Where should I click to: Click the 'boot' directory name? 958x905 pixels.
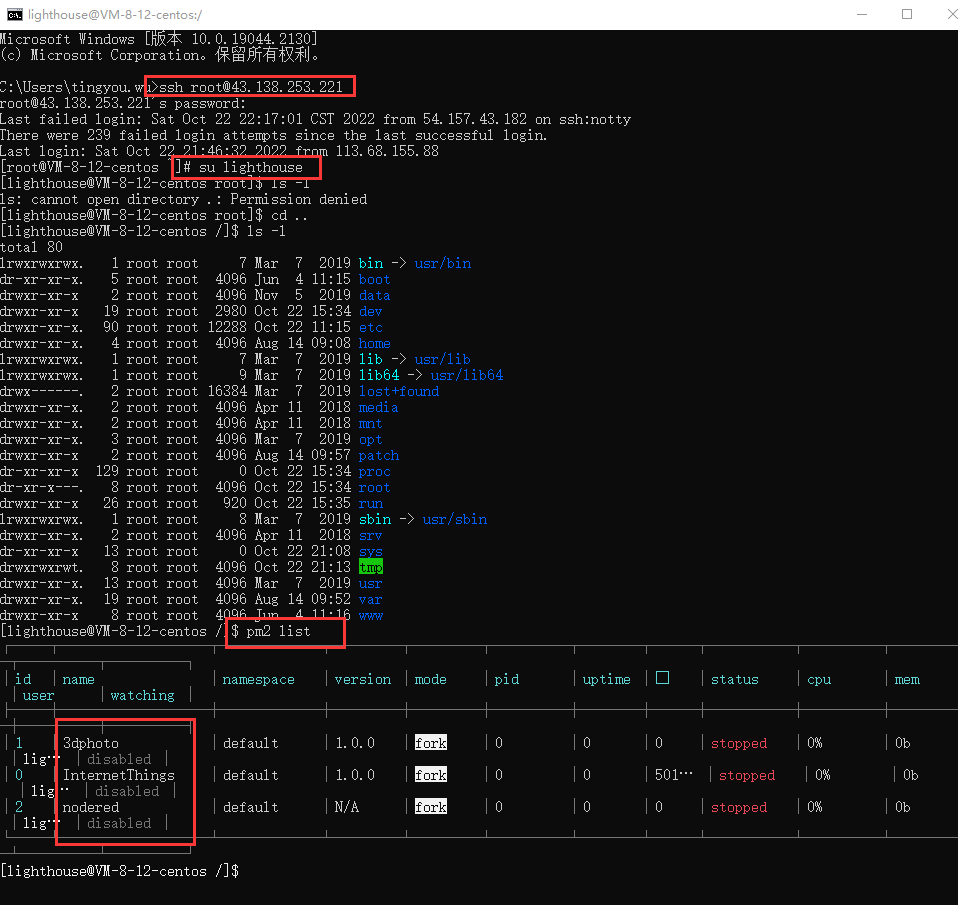click(x=375, y=279)
